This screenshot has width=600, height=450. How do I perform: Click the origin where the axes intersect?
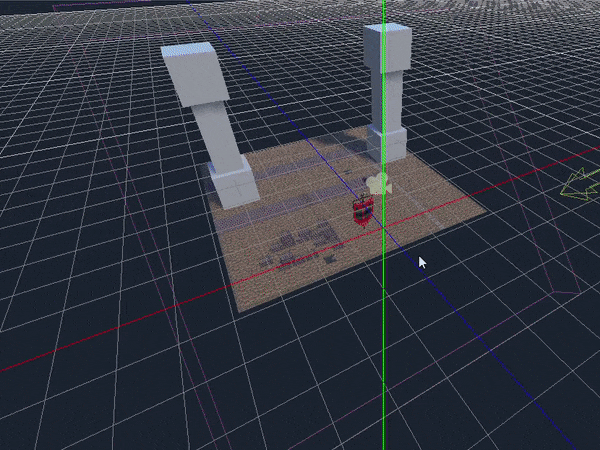pyautogui.click(x=383, y=228)
